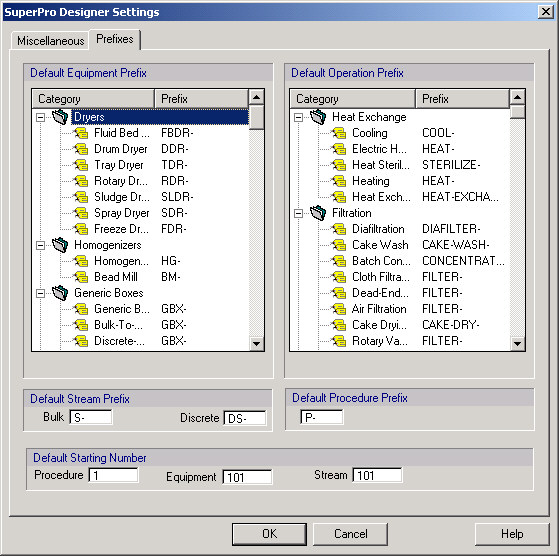The height and width of the screenshot is (556, 559).
Task: Click the Bead Mill item icon
Action: (x=81, y=277)
